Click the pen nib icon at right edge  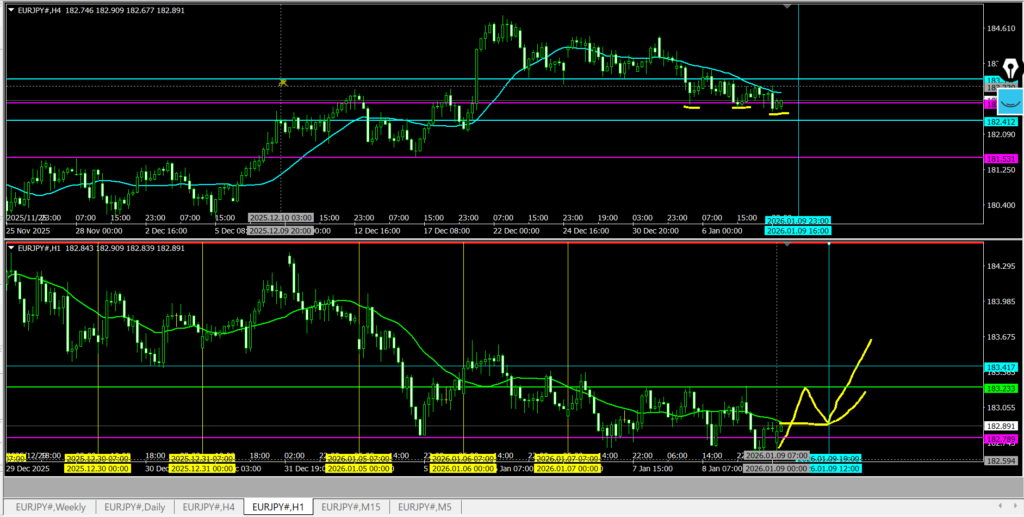[x=1010, y=69]
